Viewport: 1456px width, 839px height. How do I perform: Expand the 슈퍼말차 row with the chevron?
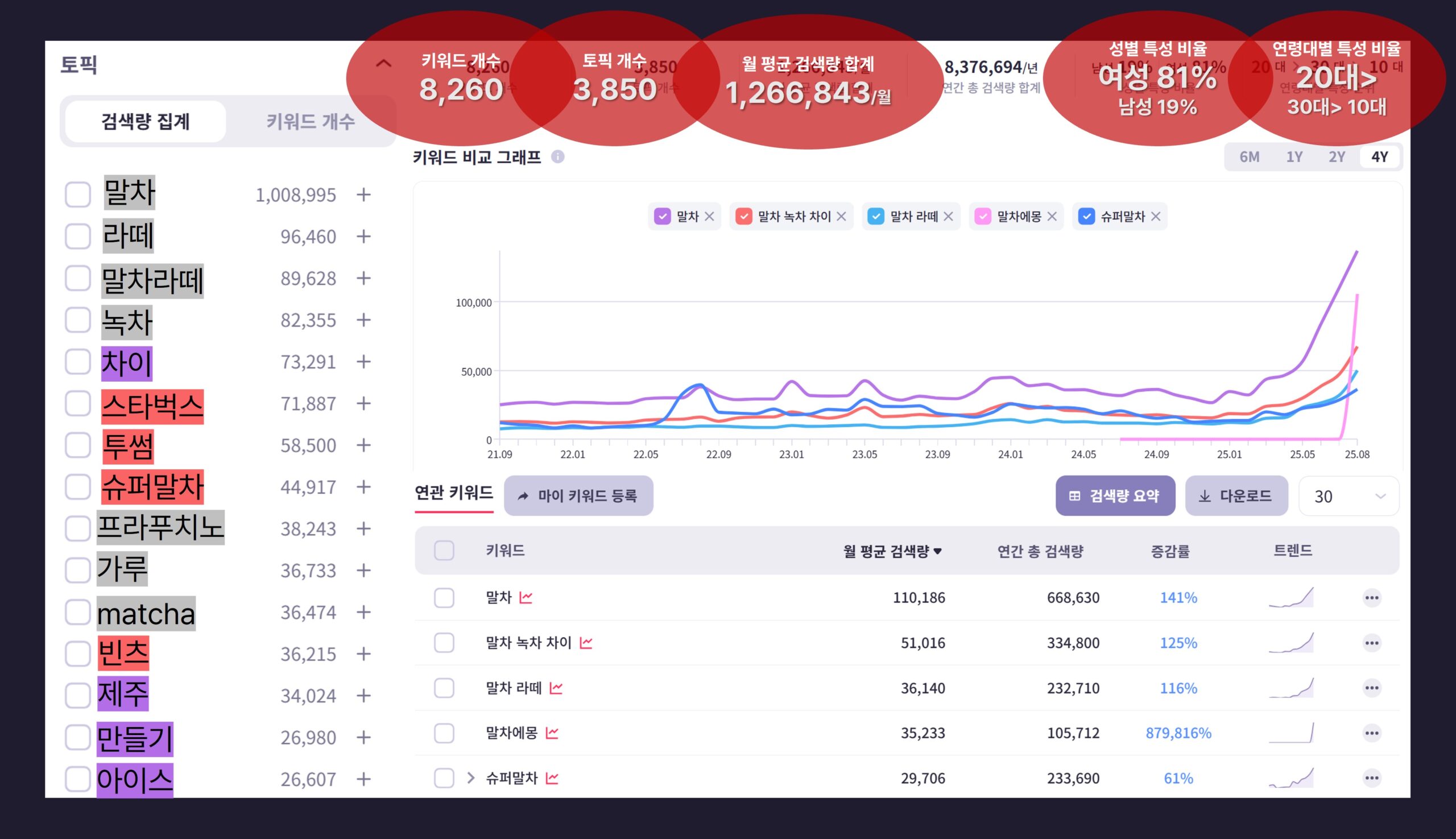[470, 778]
